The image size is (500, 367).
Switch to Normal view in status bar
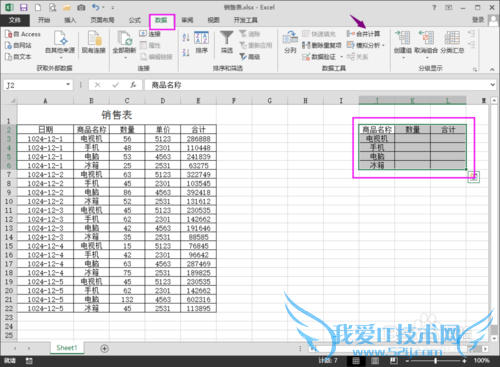(356, 361)
